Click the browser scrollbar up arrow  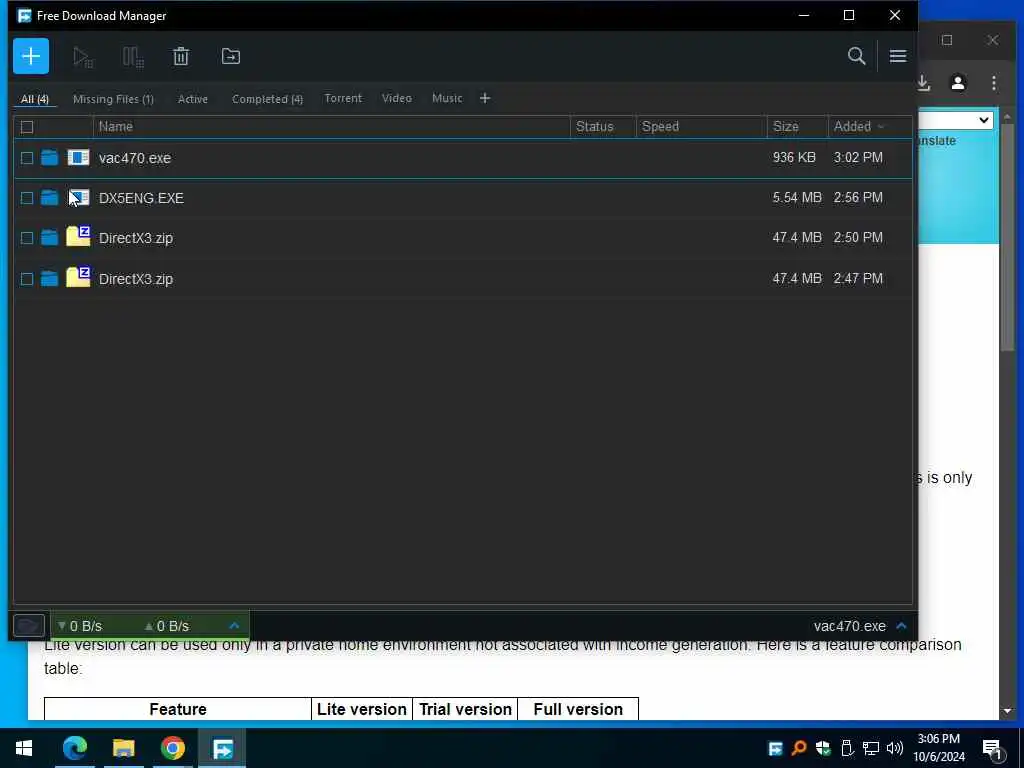(x=1007, y=116)
